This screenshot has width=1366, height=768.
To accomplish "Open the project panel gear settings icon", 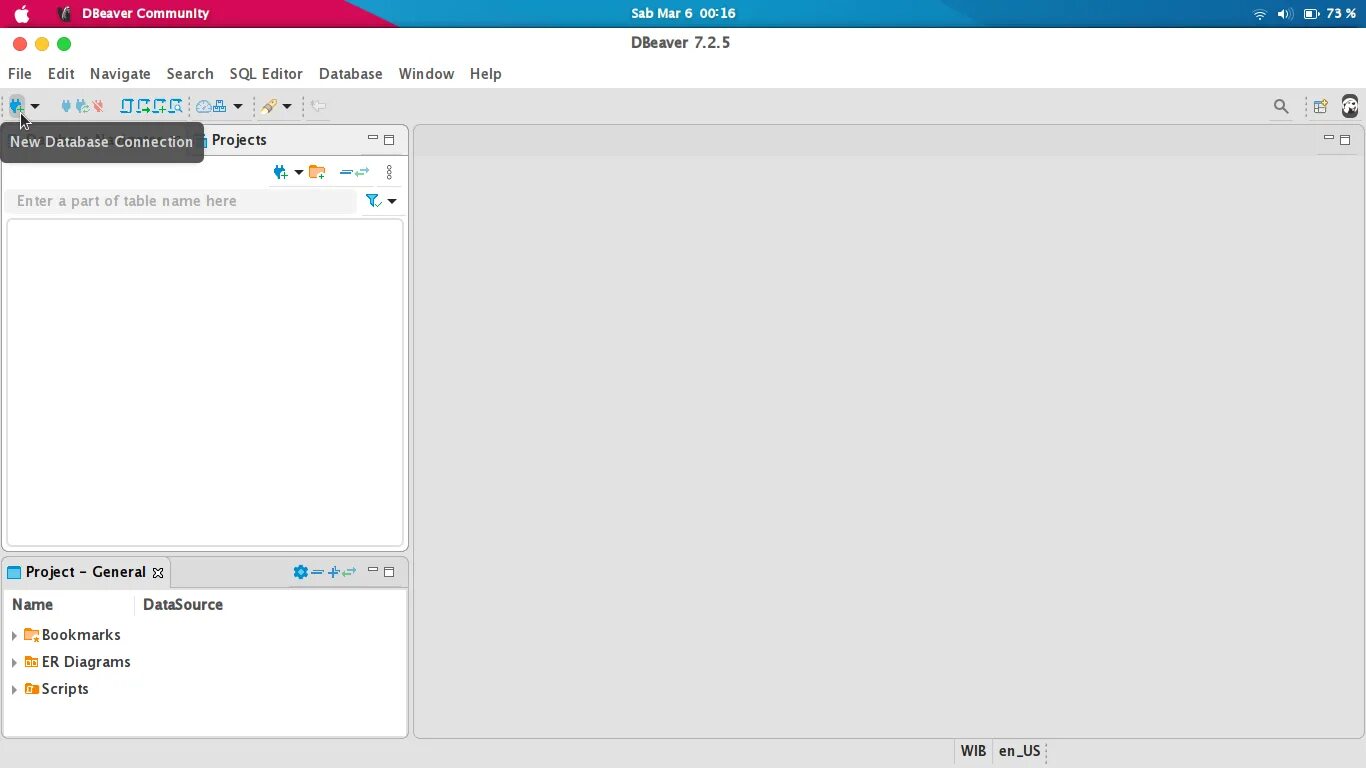I will click(300, 572).
